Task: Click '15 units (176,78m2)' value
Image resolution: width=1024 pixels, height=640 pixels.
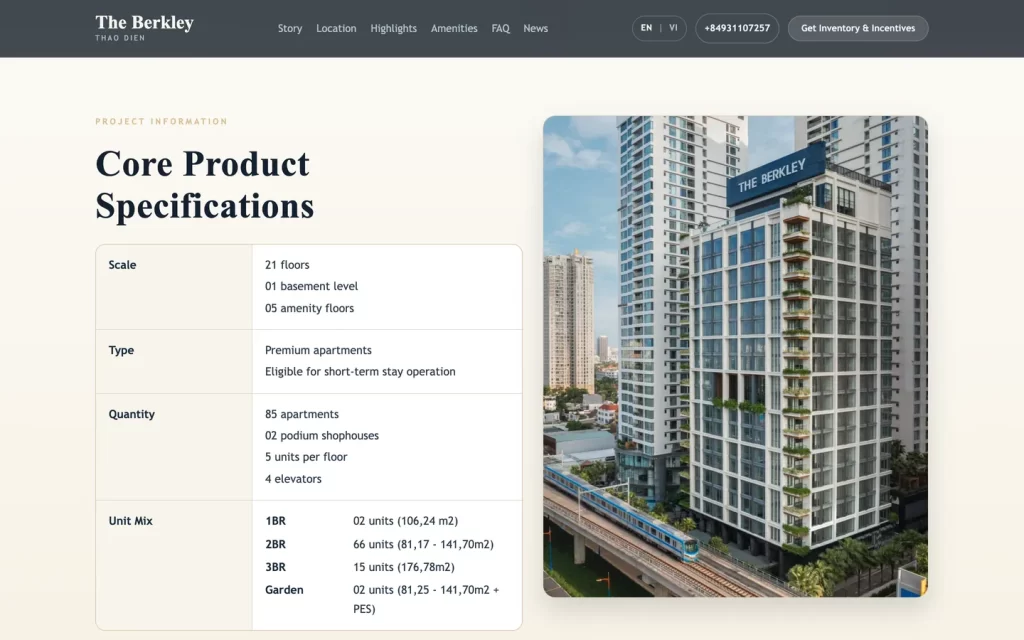Action: click(x=404, y=567)
